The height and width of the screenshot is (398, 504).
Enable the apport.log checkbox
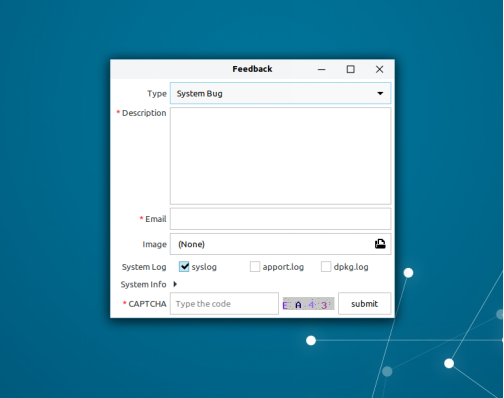coord(255,267)
